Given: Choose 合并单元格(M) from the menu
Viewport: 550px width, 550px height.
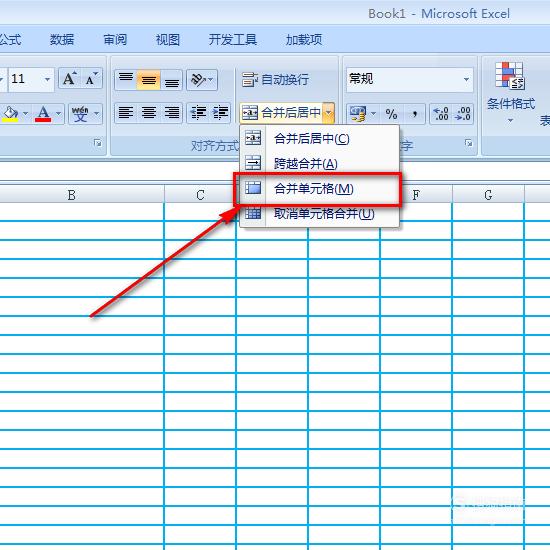Looking at the screenshot, I should click(x=319, y=189).
